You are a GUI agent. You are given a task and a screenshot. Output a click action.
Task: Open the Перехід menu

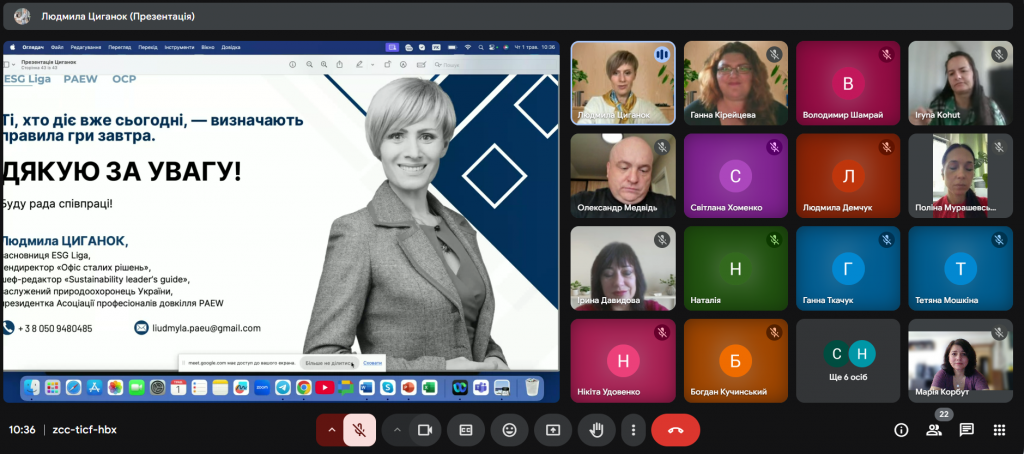(148, 47)
